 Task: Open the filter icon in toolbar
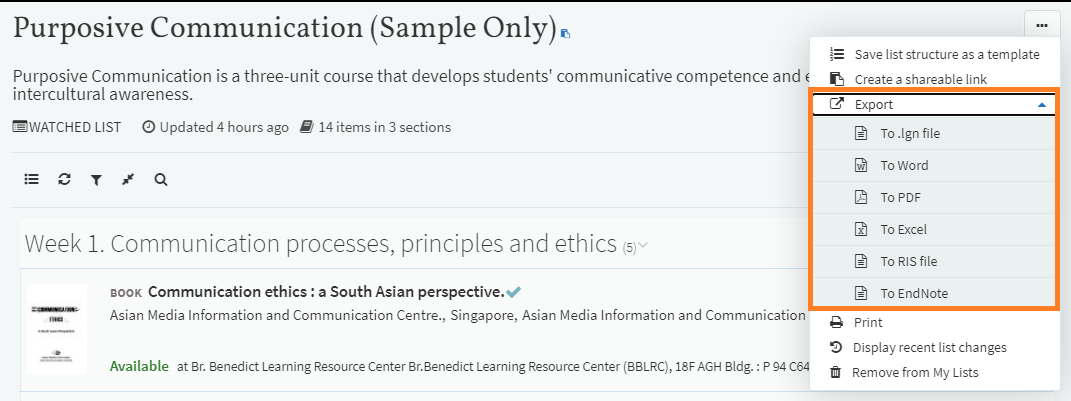[x=96, y=180]
